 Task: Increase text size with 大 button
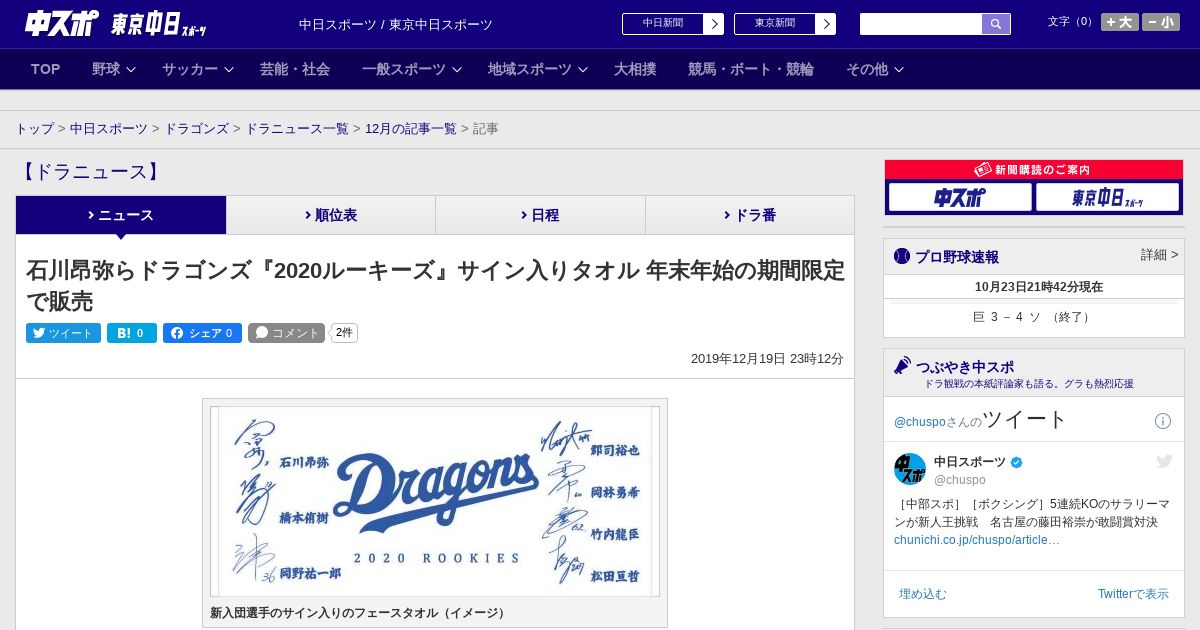pos(1120,22)
